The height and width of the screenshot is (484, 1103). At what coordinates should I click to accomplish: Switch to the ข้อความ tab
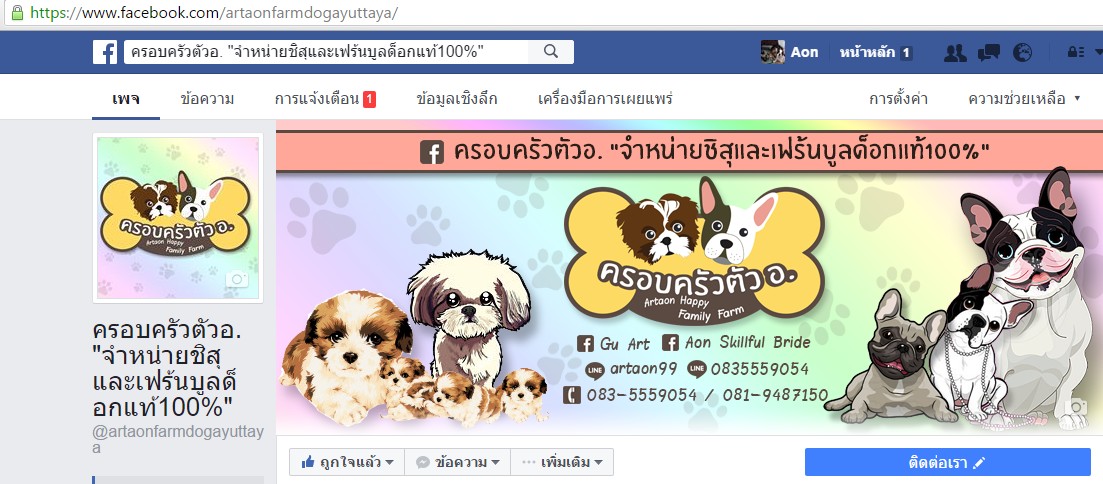point(207,99)
